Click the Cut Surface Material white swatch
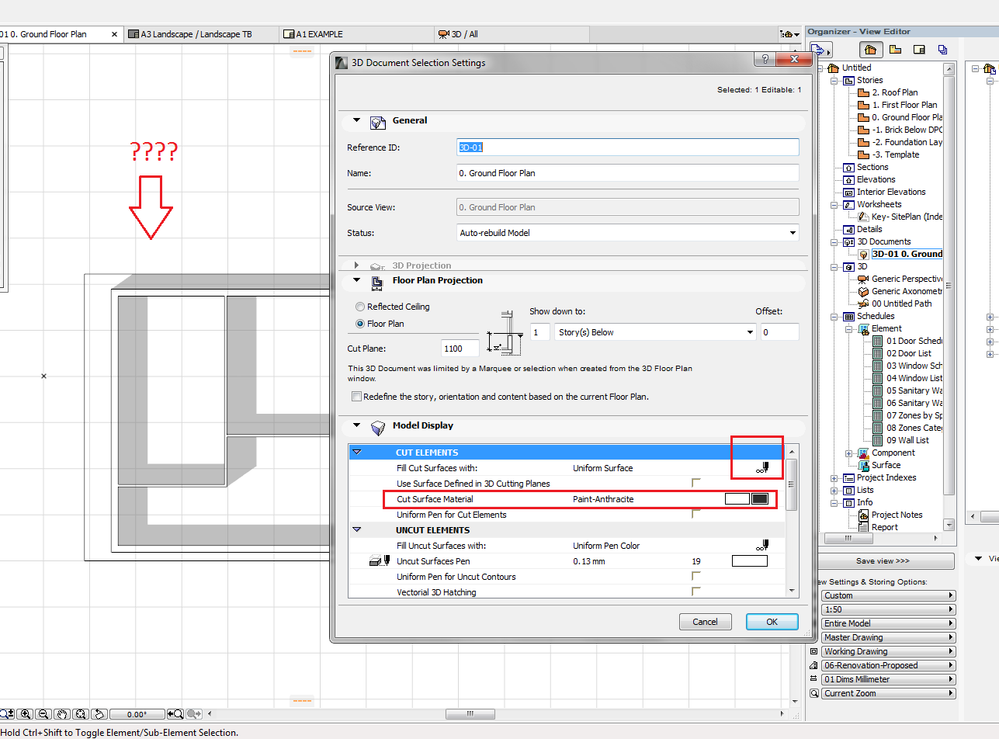The image size is (999, 739). pyautogui.click(x=737, y=499)
